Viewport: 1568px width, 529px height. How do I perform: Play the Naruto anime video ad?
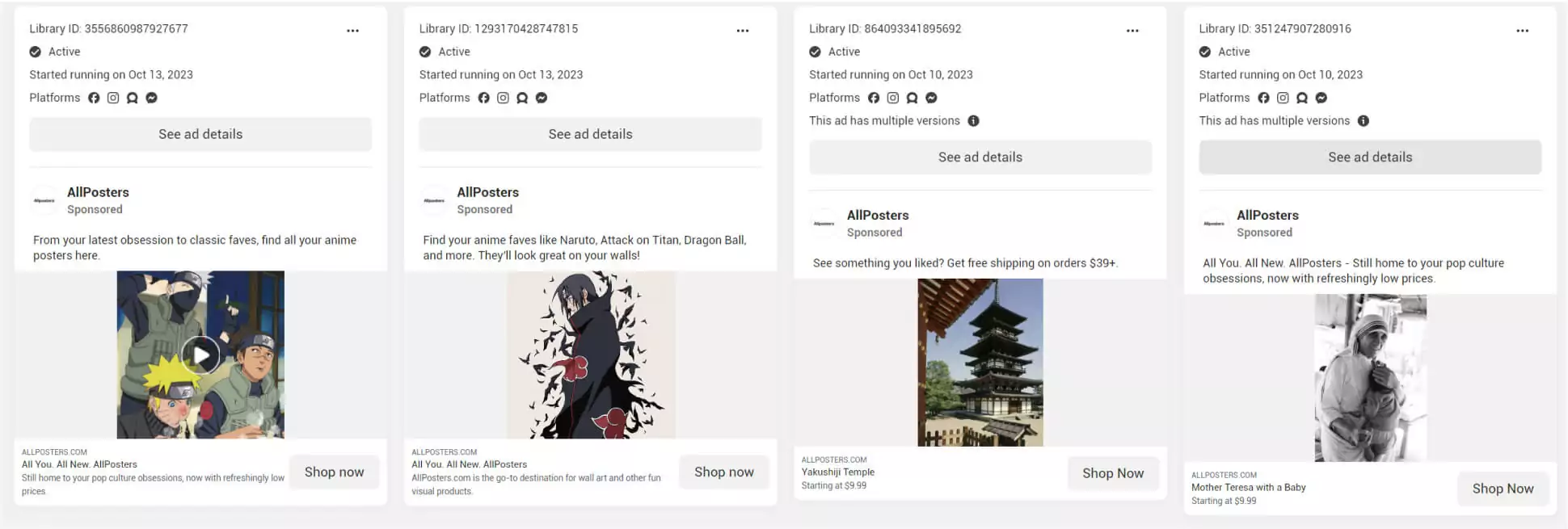coord(200,355)
